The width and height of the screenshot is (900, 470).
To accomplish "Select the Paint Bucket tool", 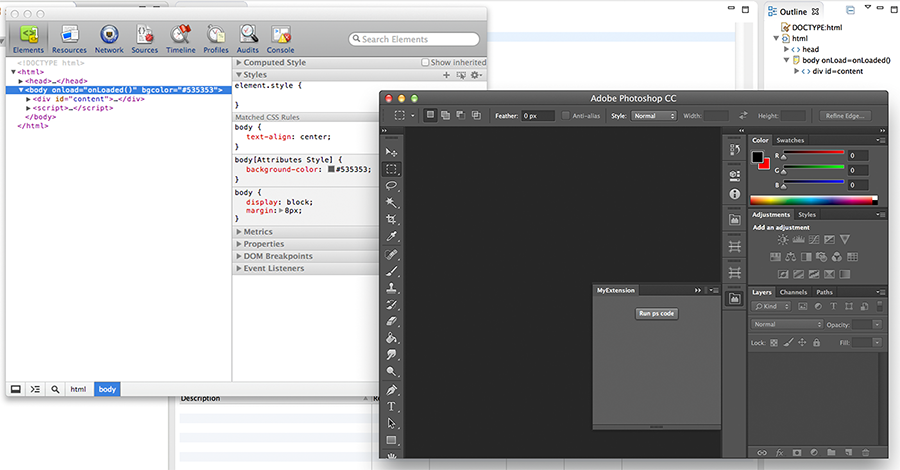I will [x=391, y=338].
